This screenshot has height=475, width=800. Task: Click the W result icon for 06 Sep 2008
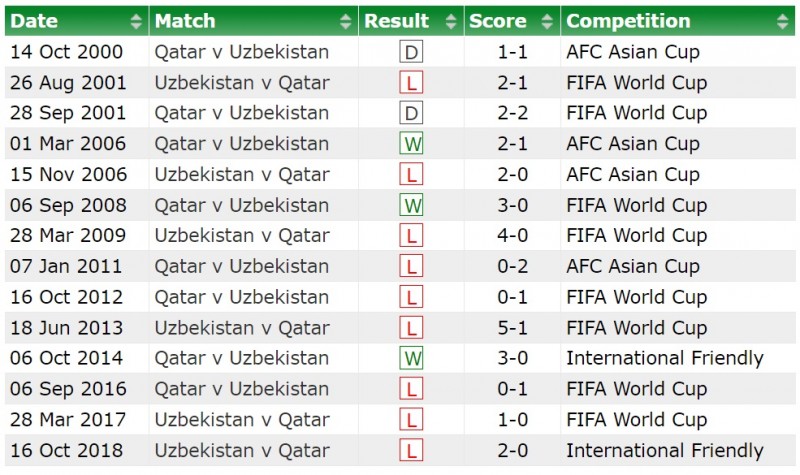point(410,206)
